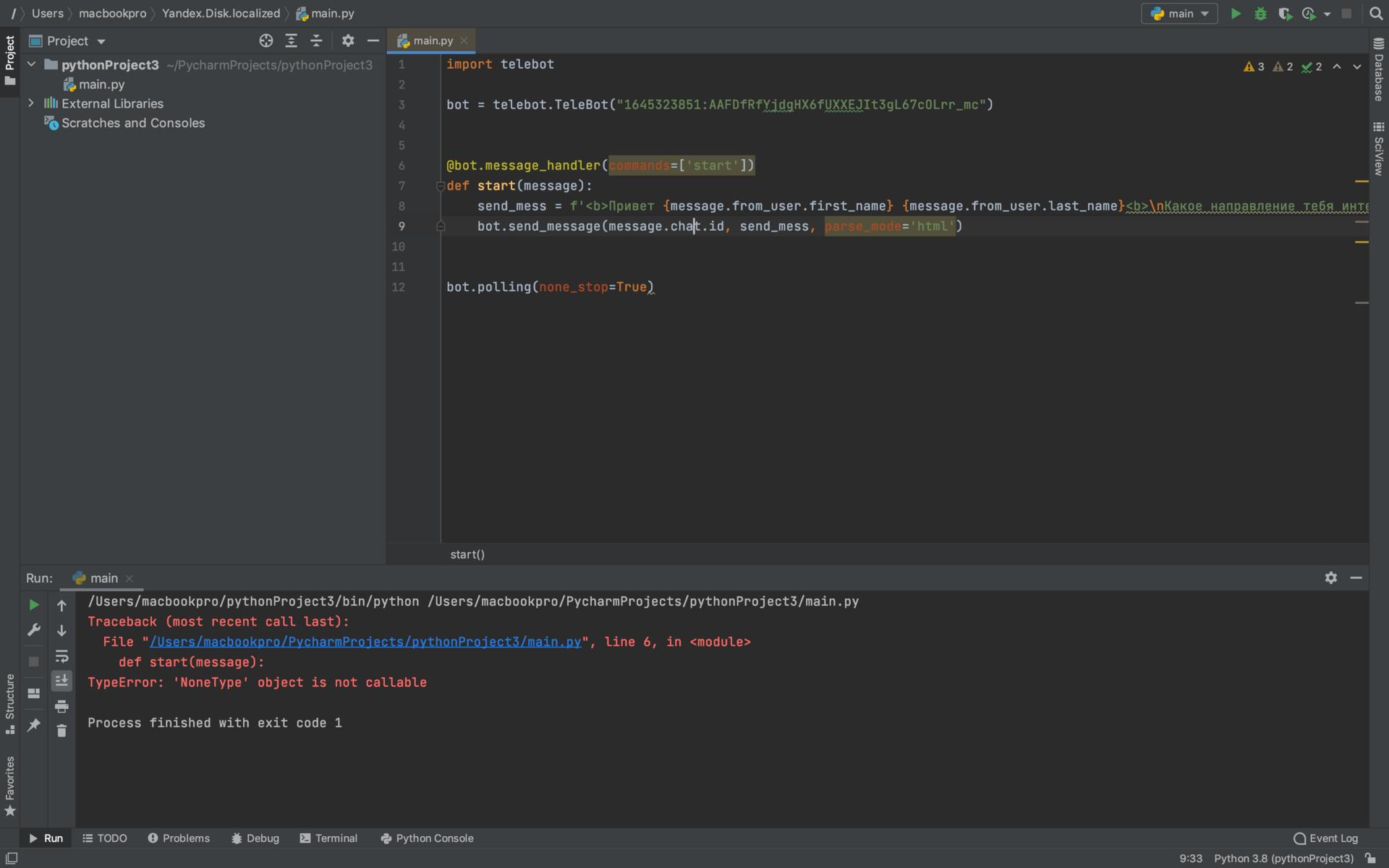Fold the start function at line 7

(x=440, y=186)
